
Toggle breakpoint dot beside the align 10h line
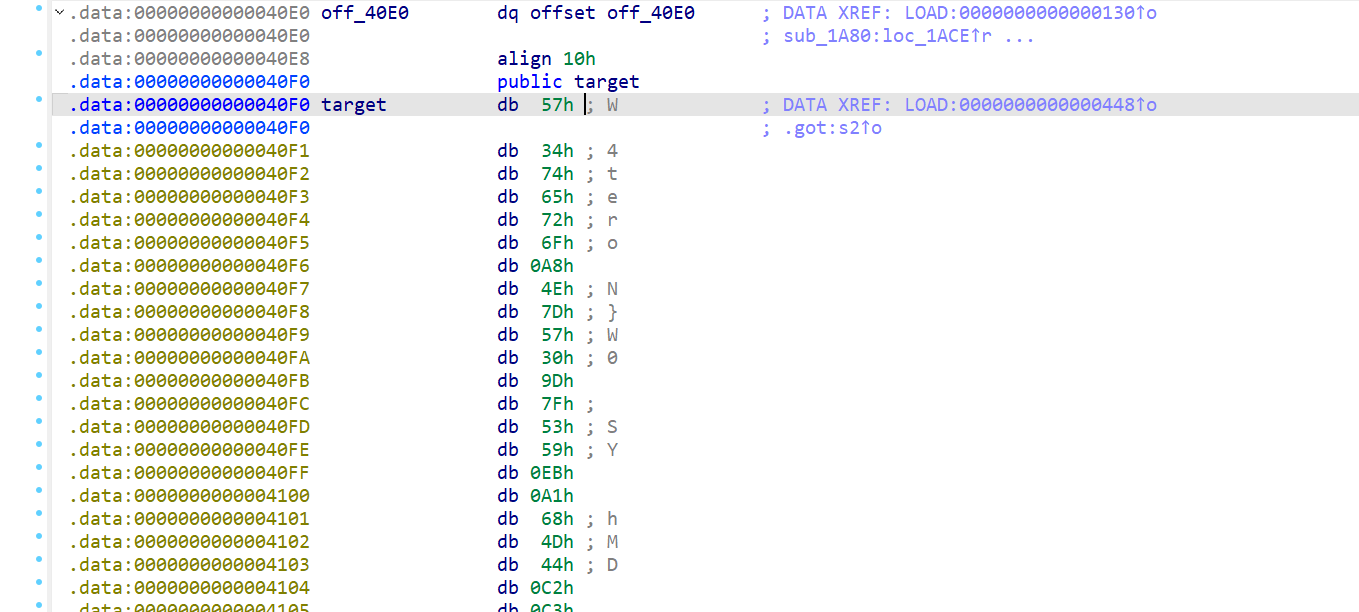click(x=39, y=53)
